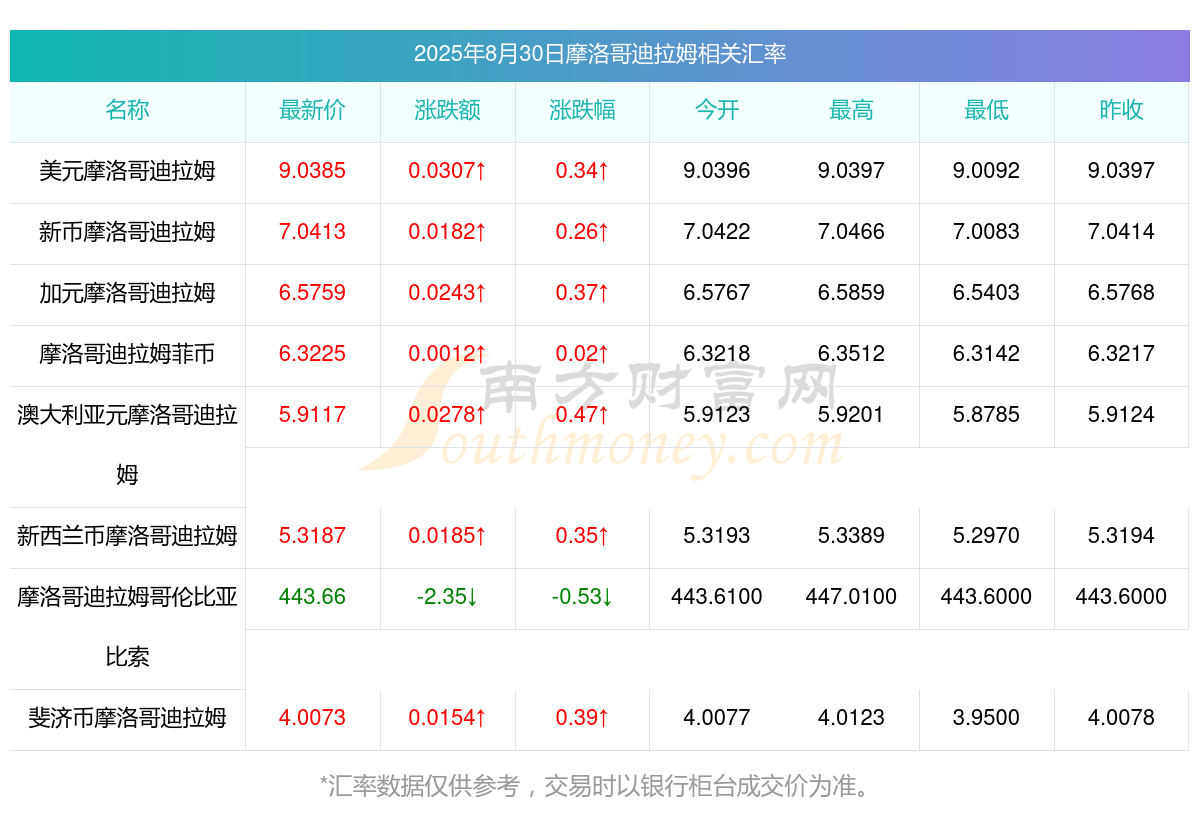Select the 涨跌额 column header
This screenshot has height=817, width=1200.
point(448,110)
